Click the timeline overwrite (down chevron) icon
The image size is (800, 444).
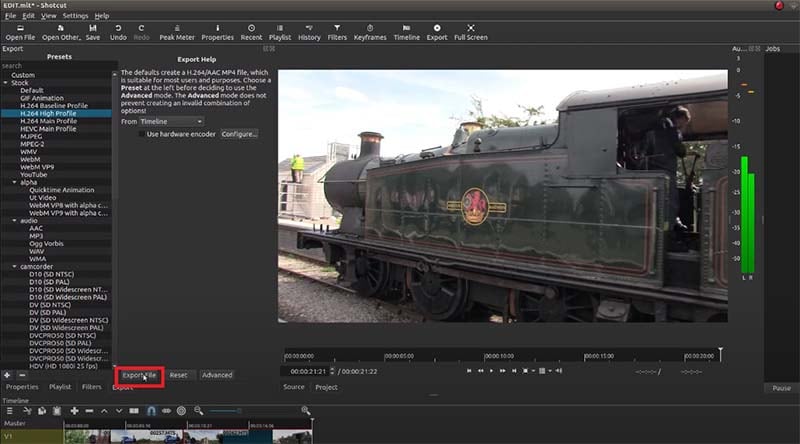tap(119, 411)
